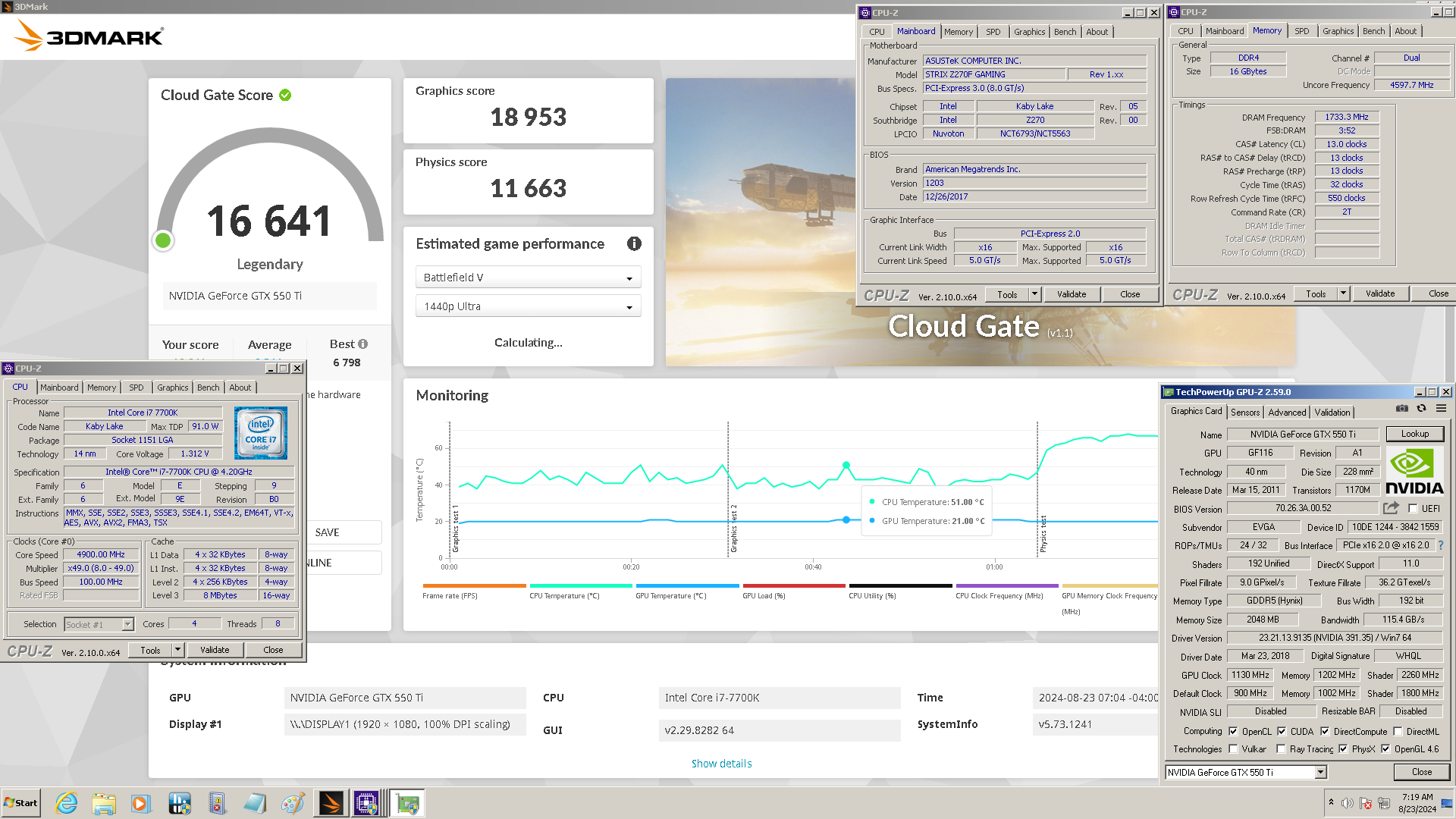
Task: Click Validate in the CPU-Z CPU window
Action: 215,650
